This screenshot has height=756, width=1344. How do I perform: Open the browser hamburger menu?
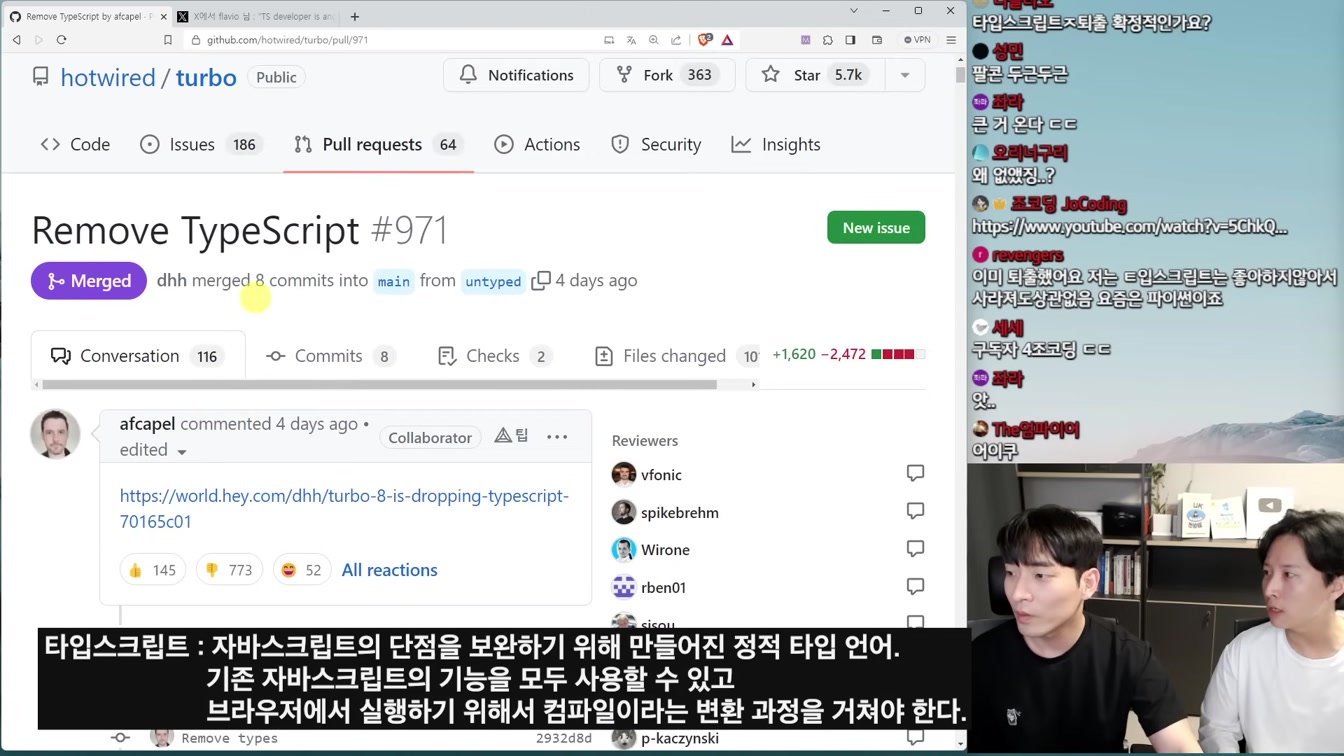pyautogui.click(x=951, y=40)
